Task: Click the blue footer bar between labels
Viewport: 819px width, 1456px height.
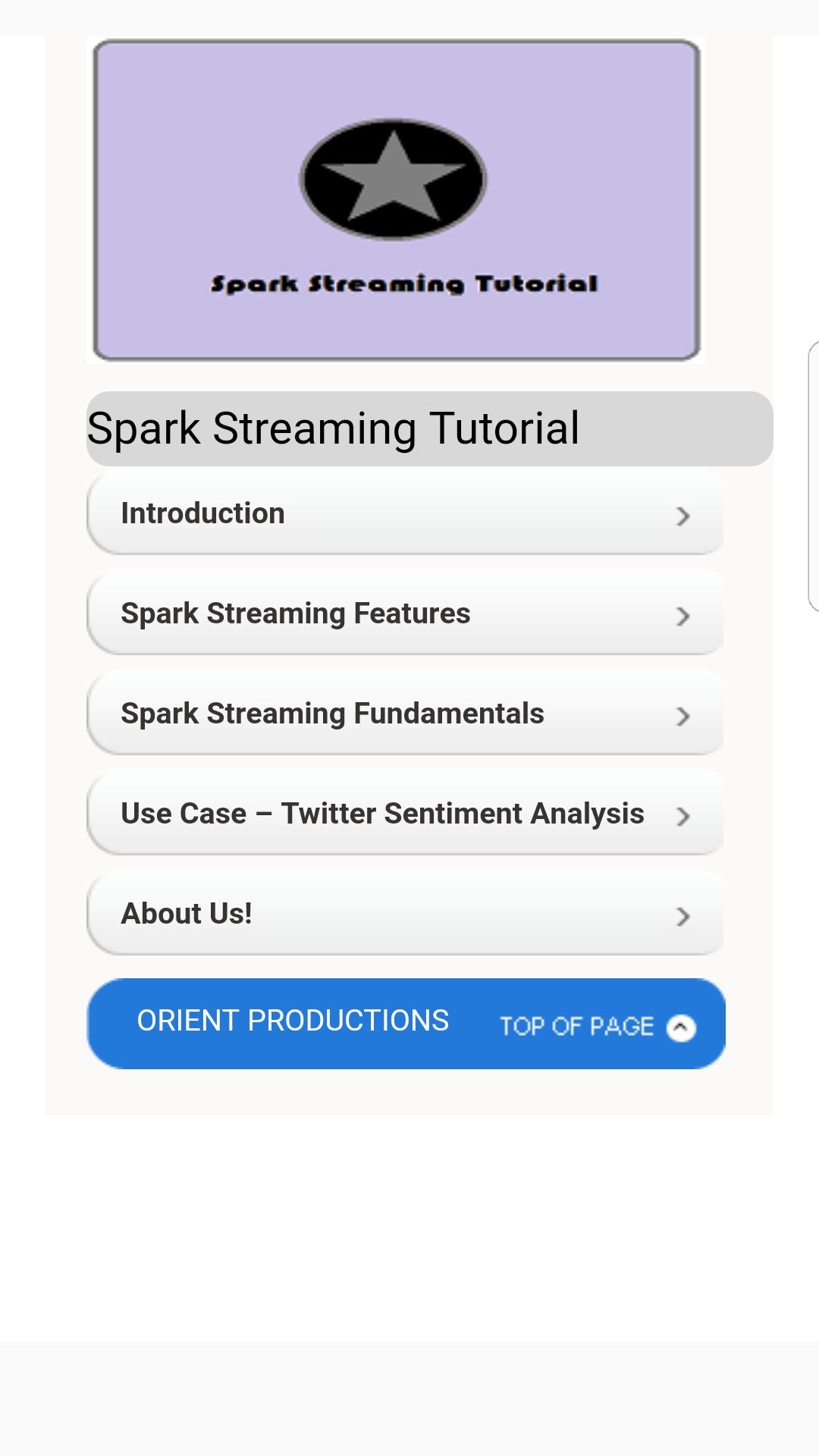Action: 475,1024
